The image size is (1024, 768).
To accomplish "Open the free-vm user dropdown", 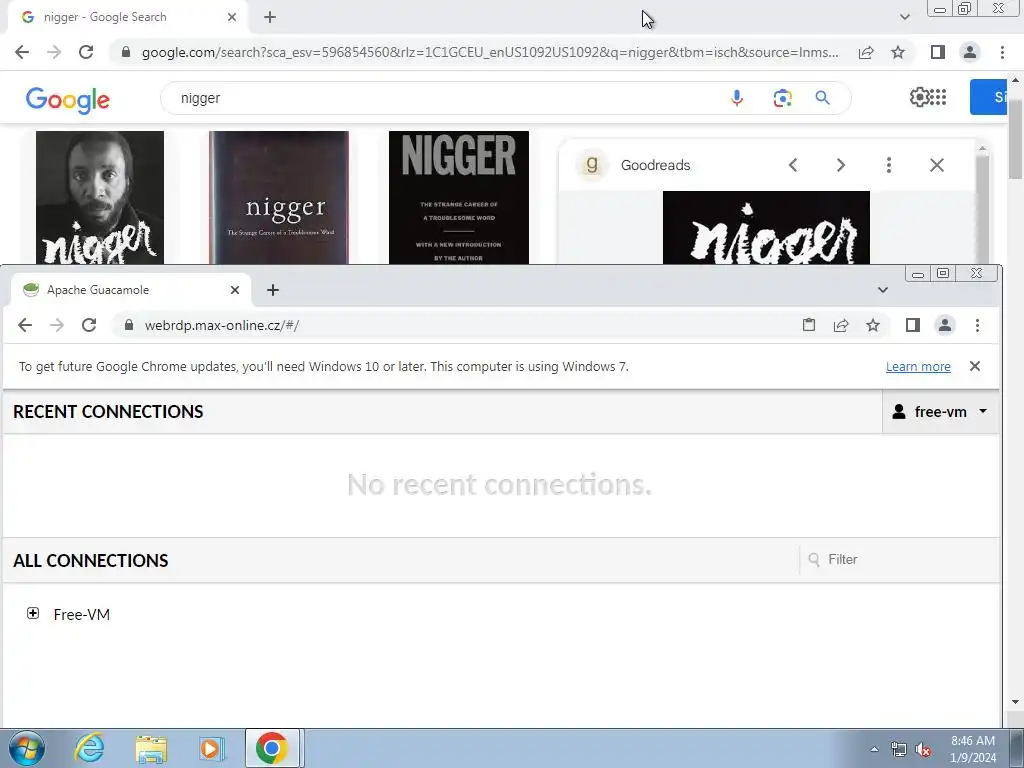I will tap(940, 411).
